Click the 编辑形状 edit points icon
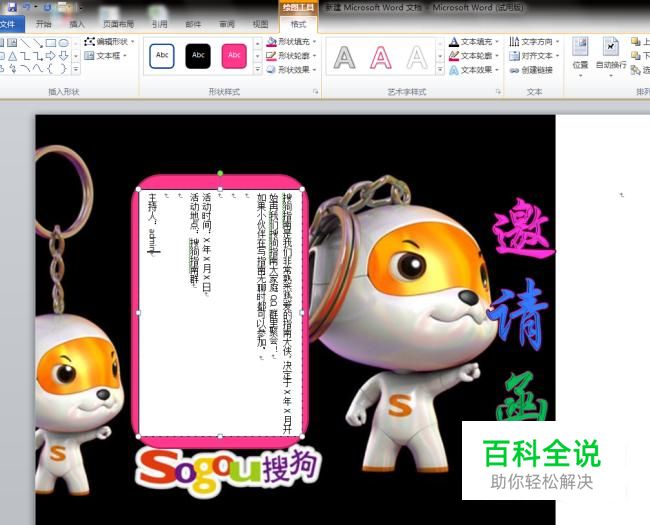This screenshot has height=525, width=650. (89, 41)
